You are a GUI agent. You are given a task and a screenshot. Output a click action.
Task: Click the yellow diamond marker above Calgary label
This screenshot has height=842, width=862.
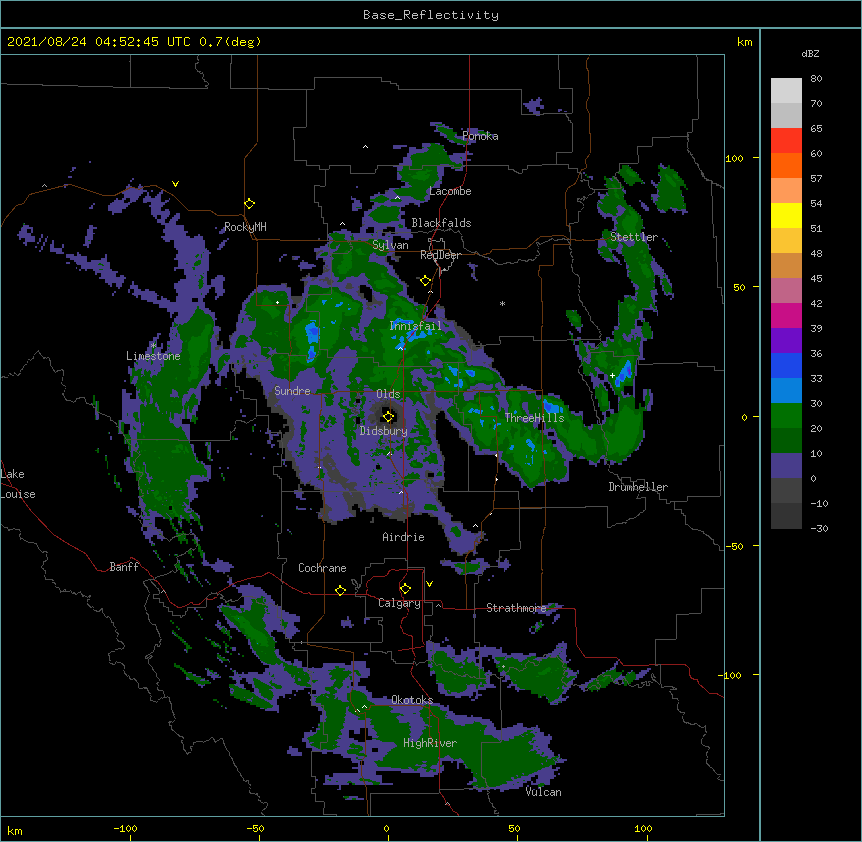point(405,589)
